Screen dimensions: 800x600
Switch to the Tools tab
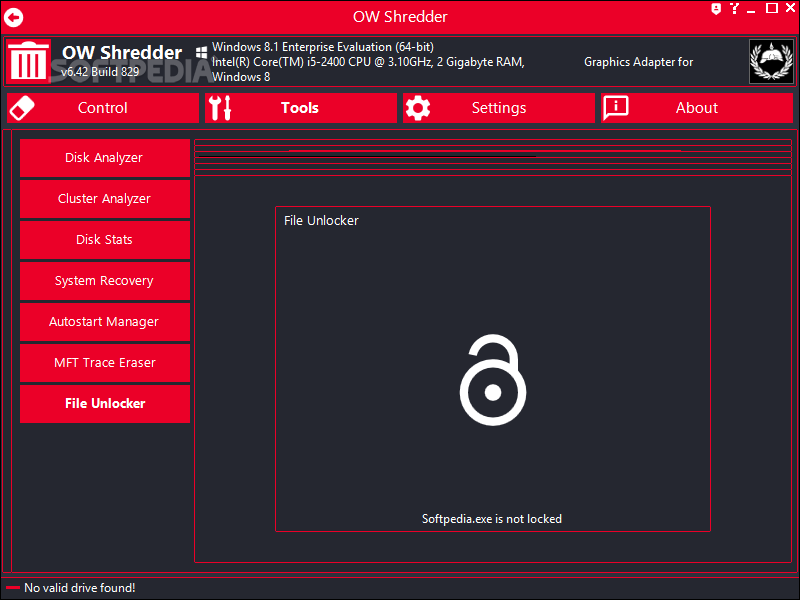click(x=301, y=108)
